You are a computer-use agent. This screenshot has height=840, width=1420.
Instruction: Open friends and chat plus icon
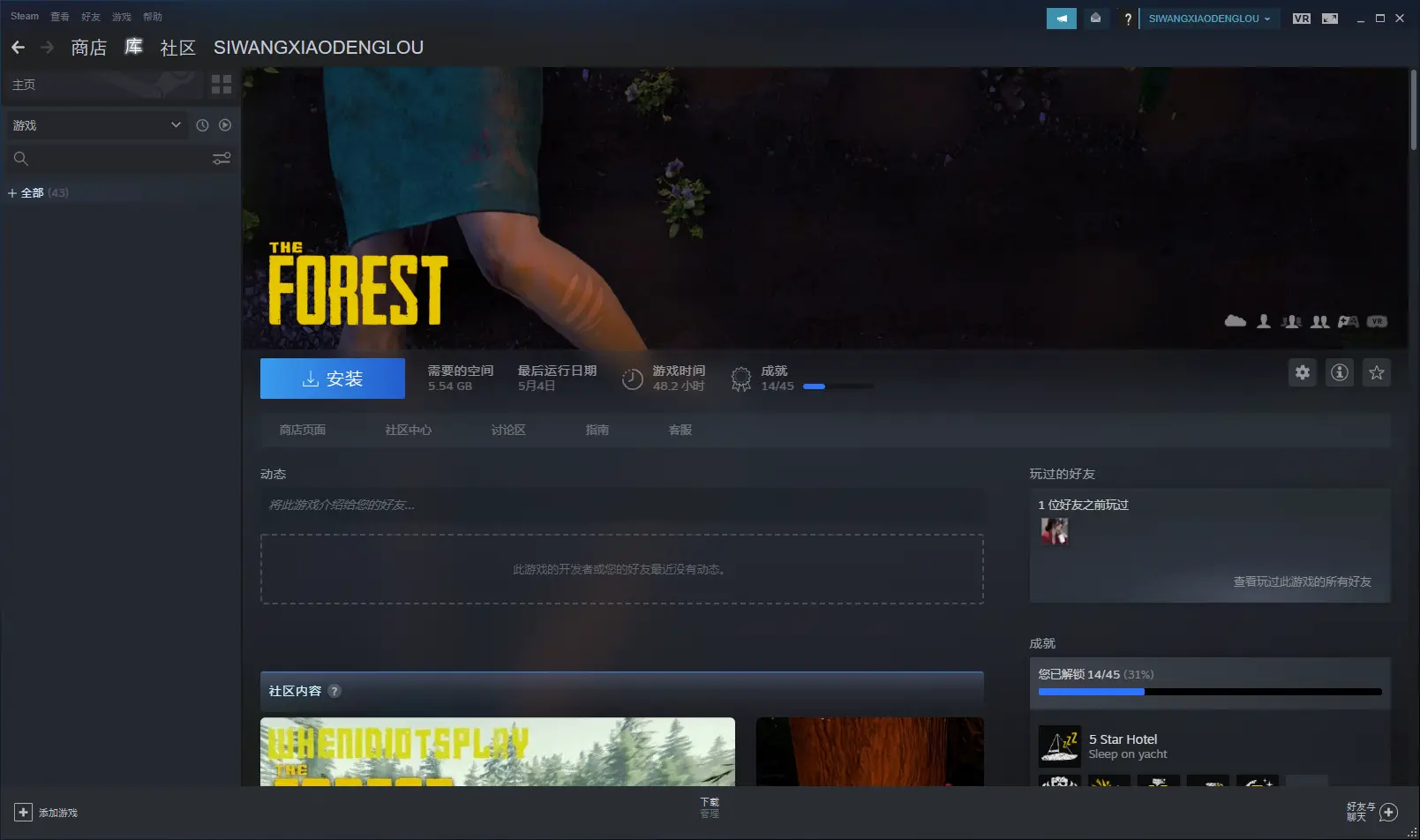[x=1389, y=813]
